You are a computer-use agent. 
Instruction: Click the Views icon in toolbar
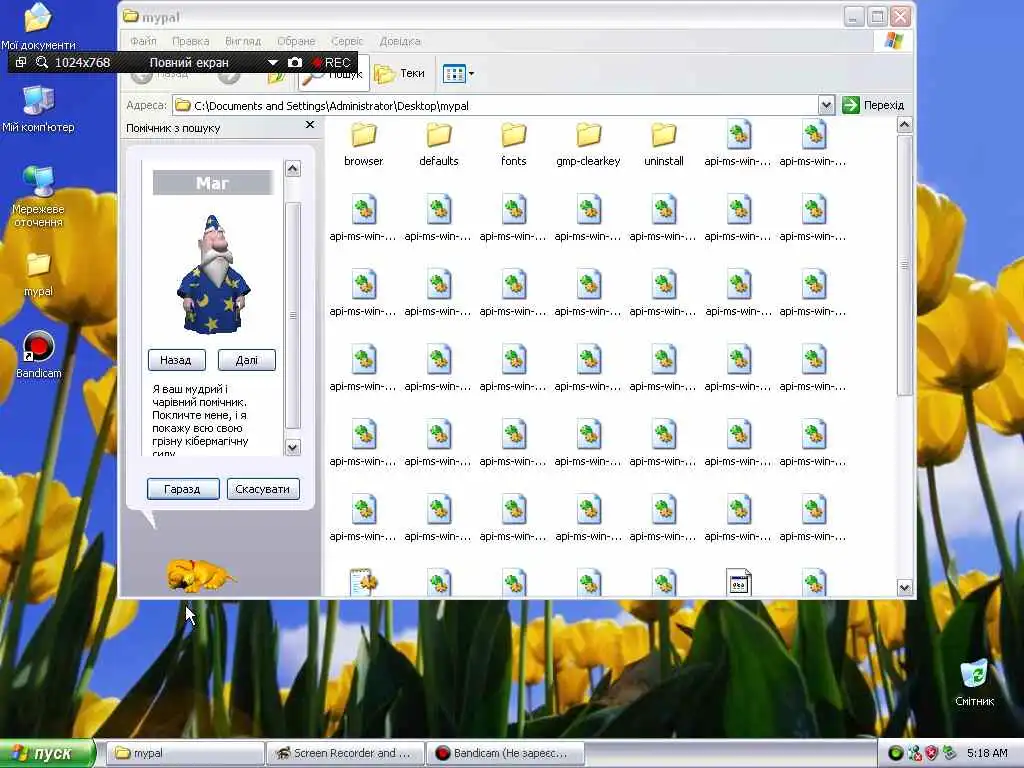[454, 74]
